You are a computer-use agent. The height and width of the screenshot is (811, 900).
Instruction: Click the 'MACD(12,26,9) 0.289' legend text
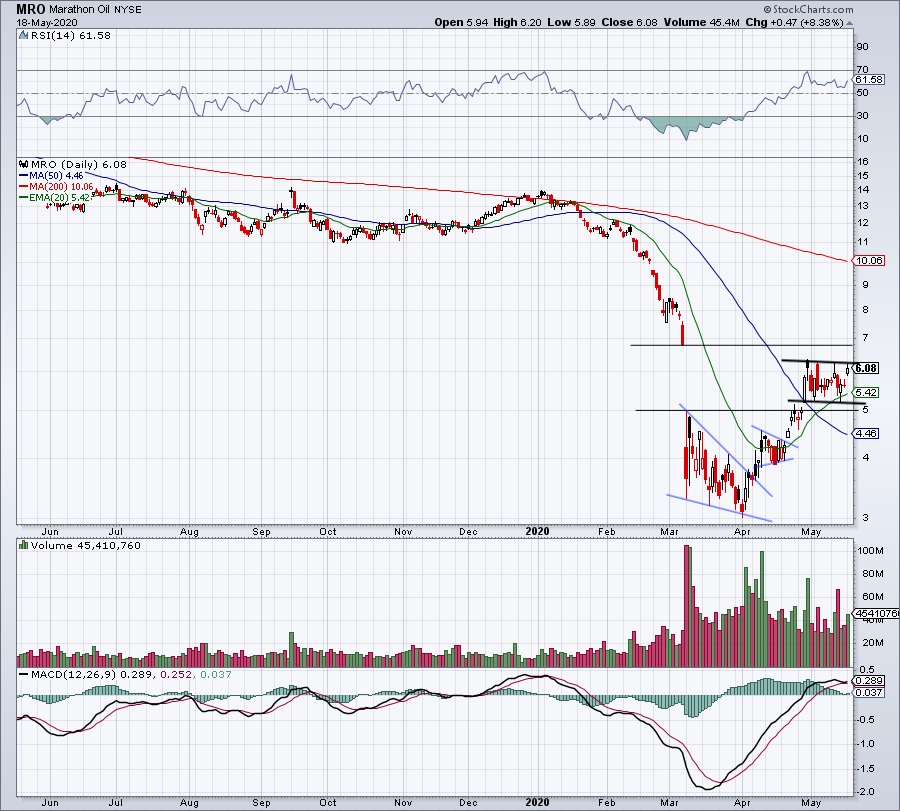pos(92,674)
